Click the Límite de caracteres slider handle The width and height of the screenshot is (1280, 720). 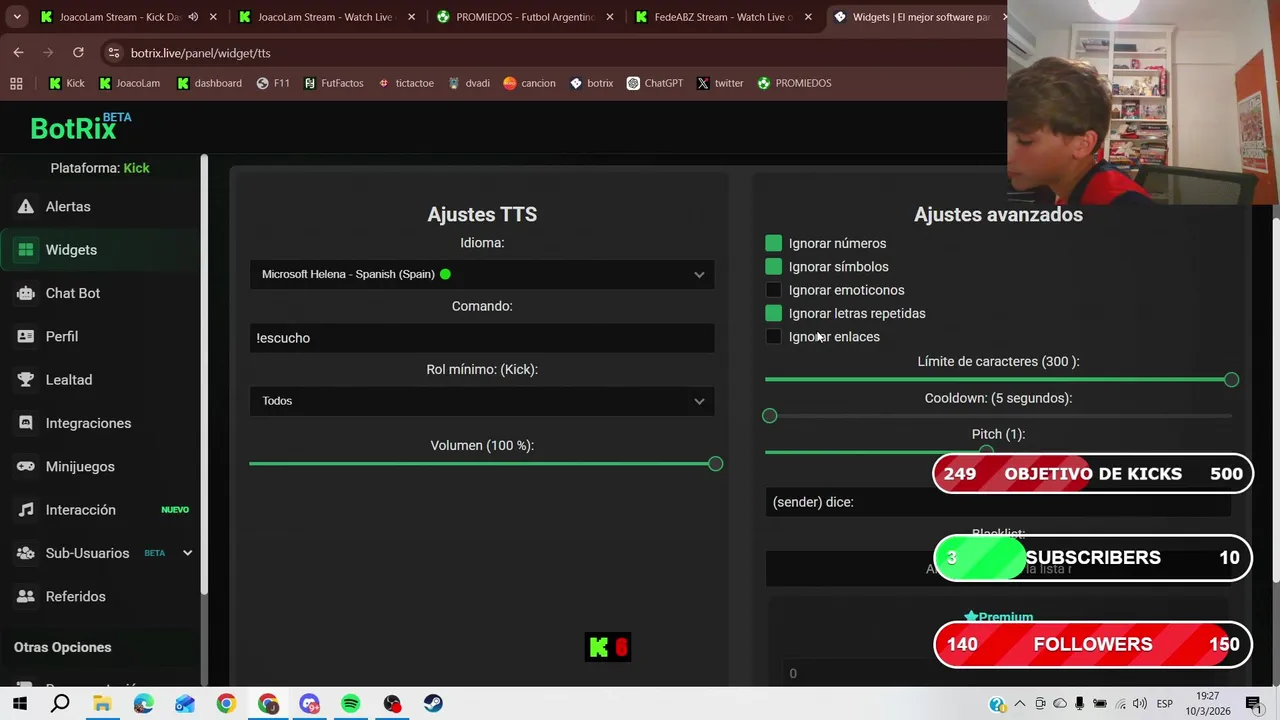point(1231,380)
